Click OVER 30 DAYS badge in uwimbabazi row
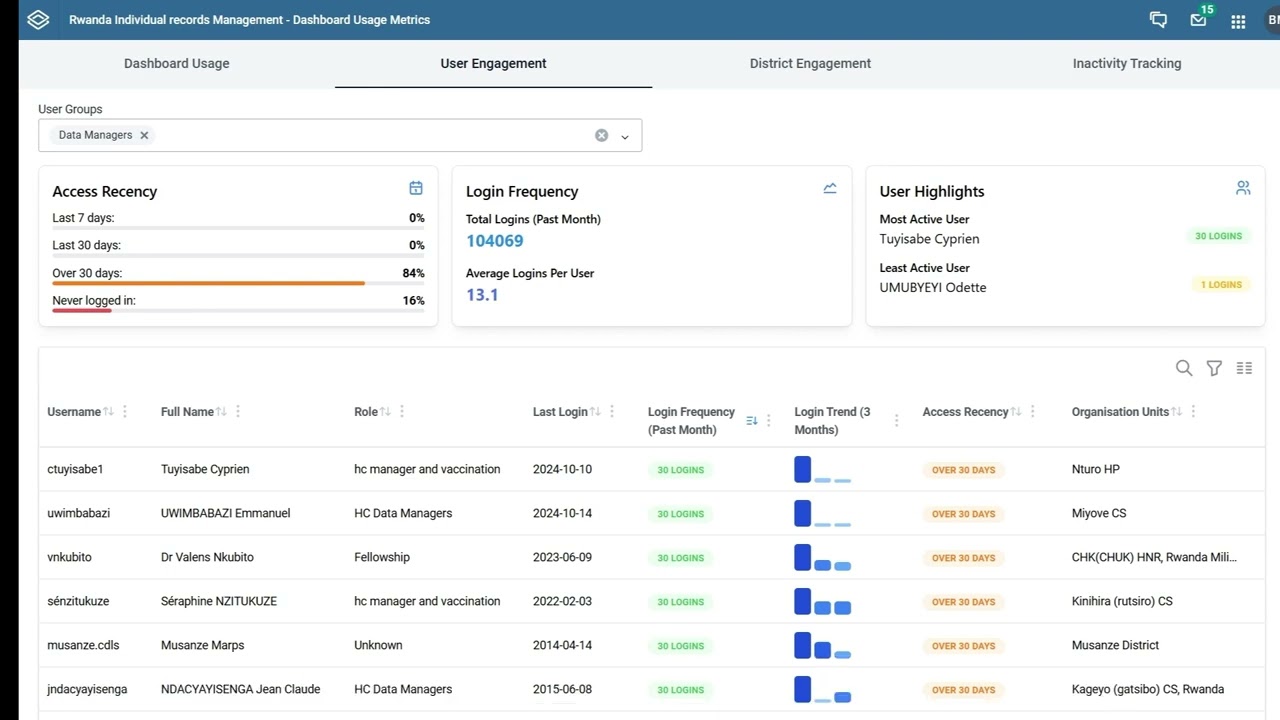The height and width of the screenshot is (720, 1280). coord(964,514)
